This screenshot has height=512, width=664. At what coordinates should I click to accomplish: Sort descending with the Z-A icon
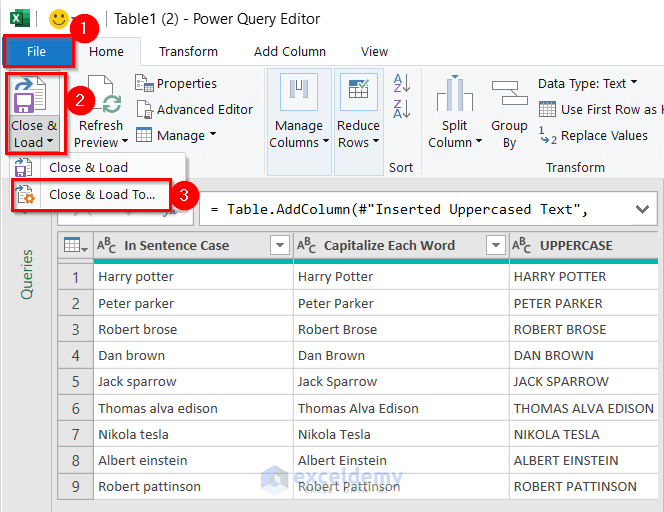(402, 110)
